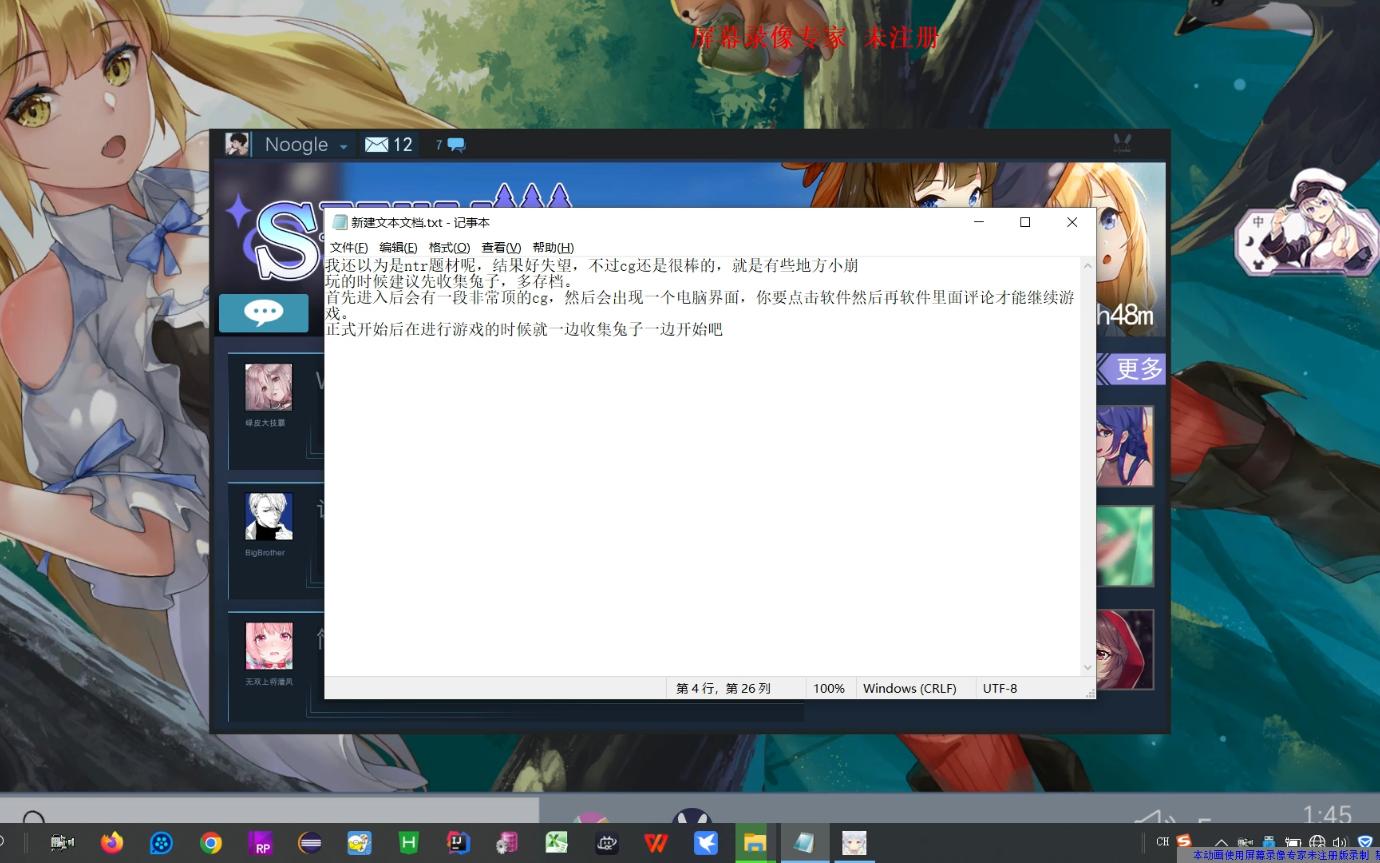This screenshot has height=863, width=1380.
Task: Click the 100% zoom status bar entry
Action: [x=829, y=688]
